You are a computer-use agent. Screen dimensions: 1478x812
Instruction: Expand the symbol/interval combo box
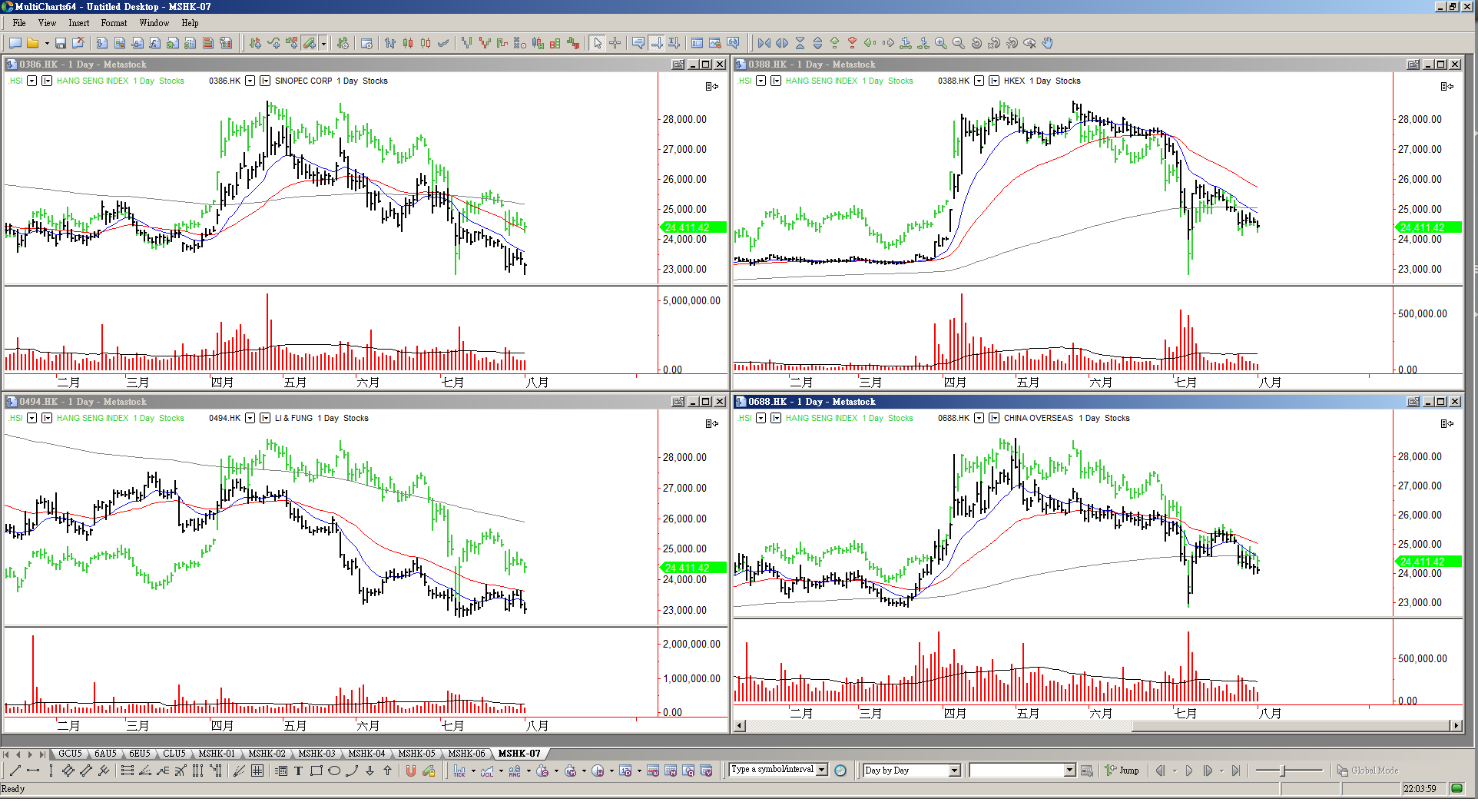click(822, 770)
